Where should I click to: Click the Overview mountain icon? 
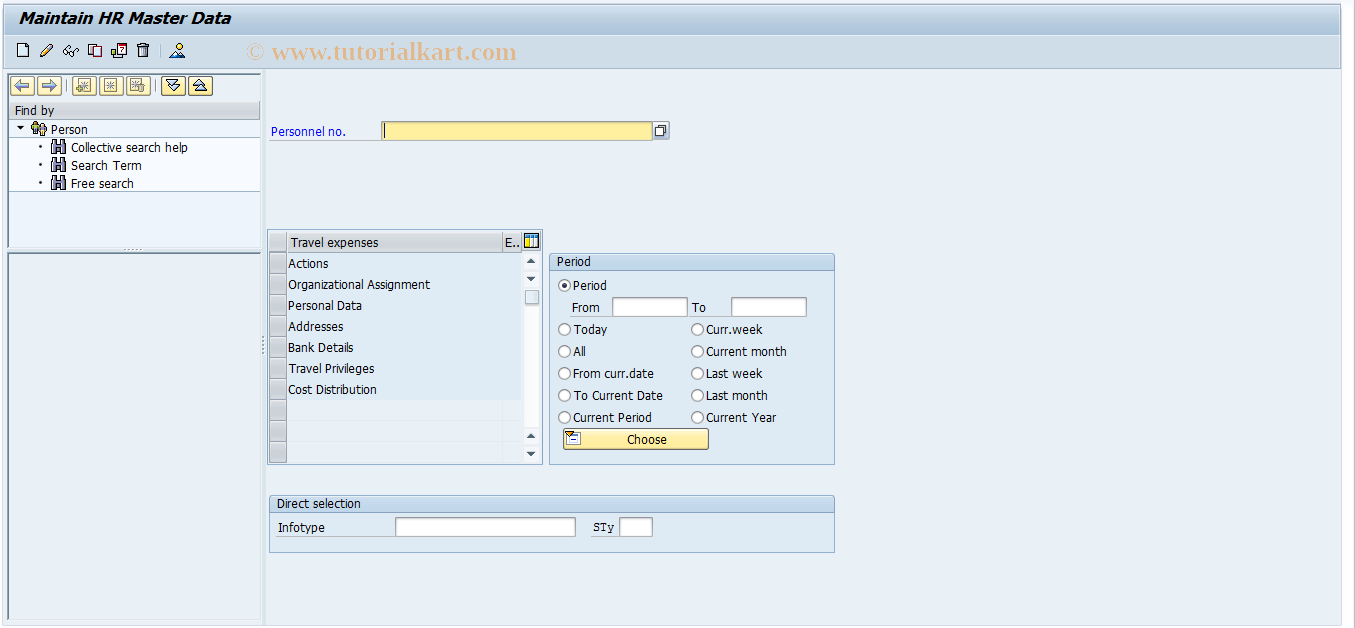pyautogui.click(x=177, y=50)
